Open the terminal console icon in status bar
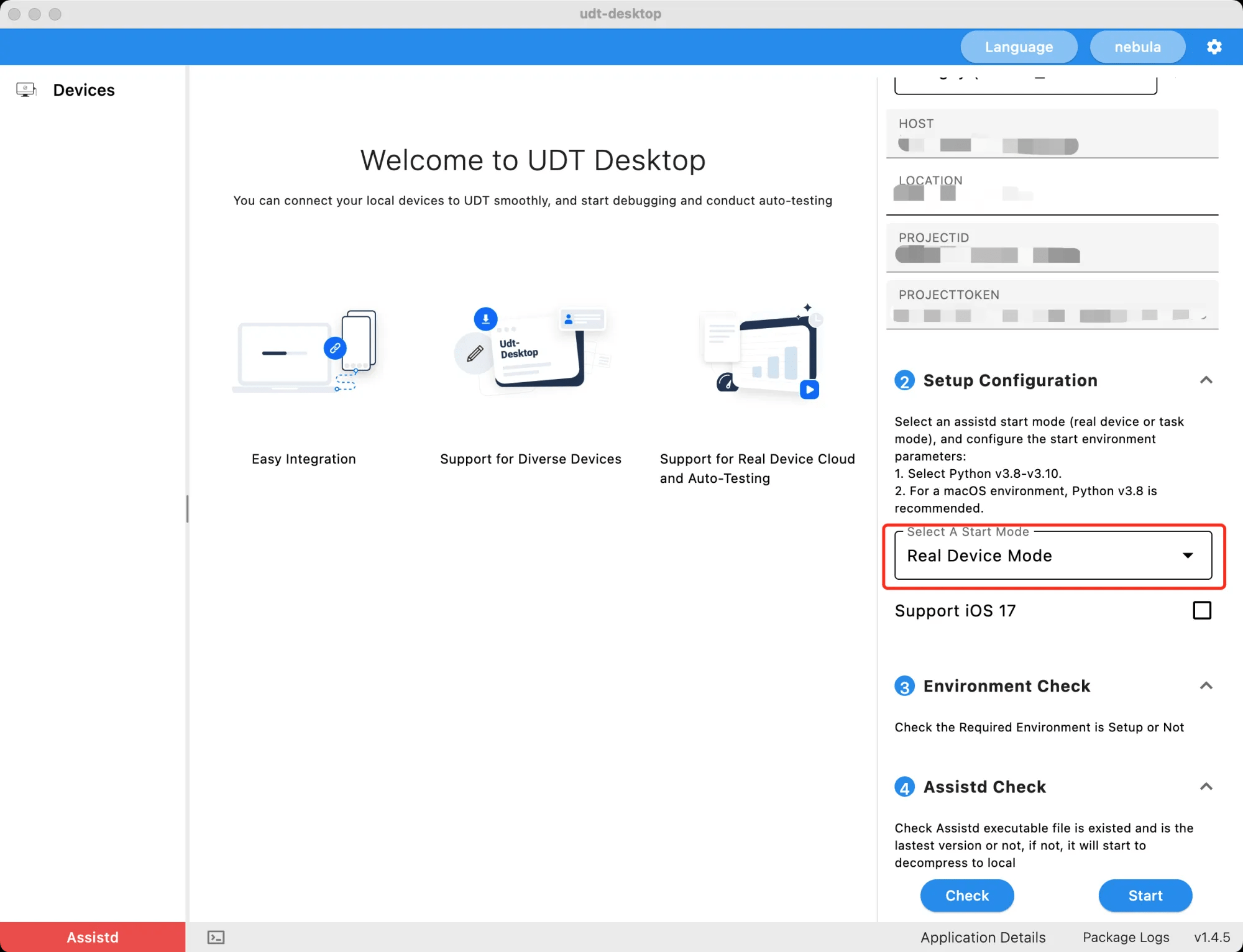Viewport: 1243px width, 952px height. pyautogui.click(x=216, y=937)
